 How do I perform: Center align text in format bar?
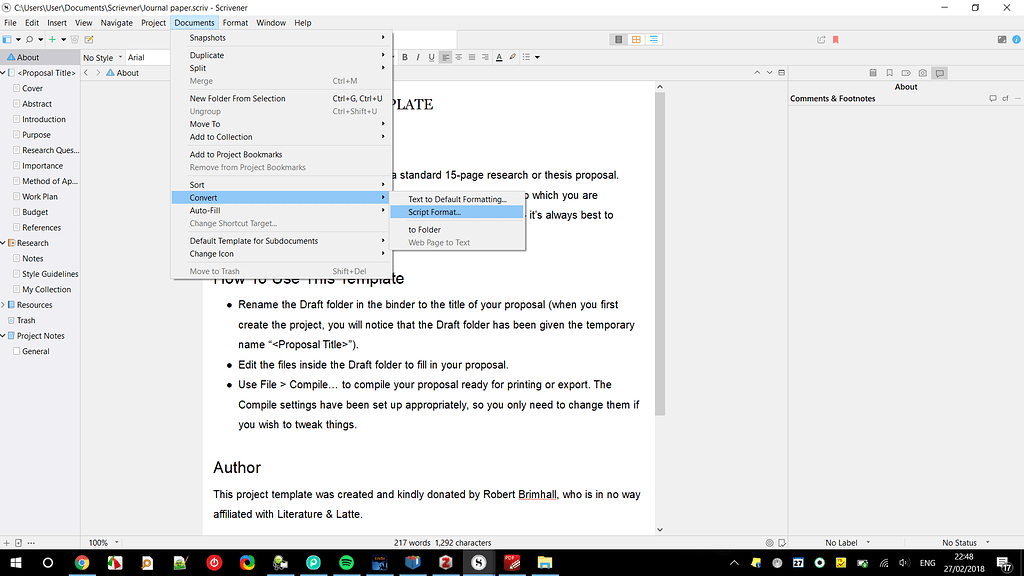(458, 57)
